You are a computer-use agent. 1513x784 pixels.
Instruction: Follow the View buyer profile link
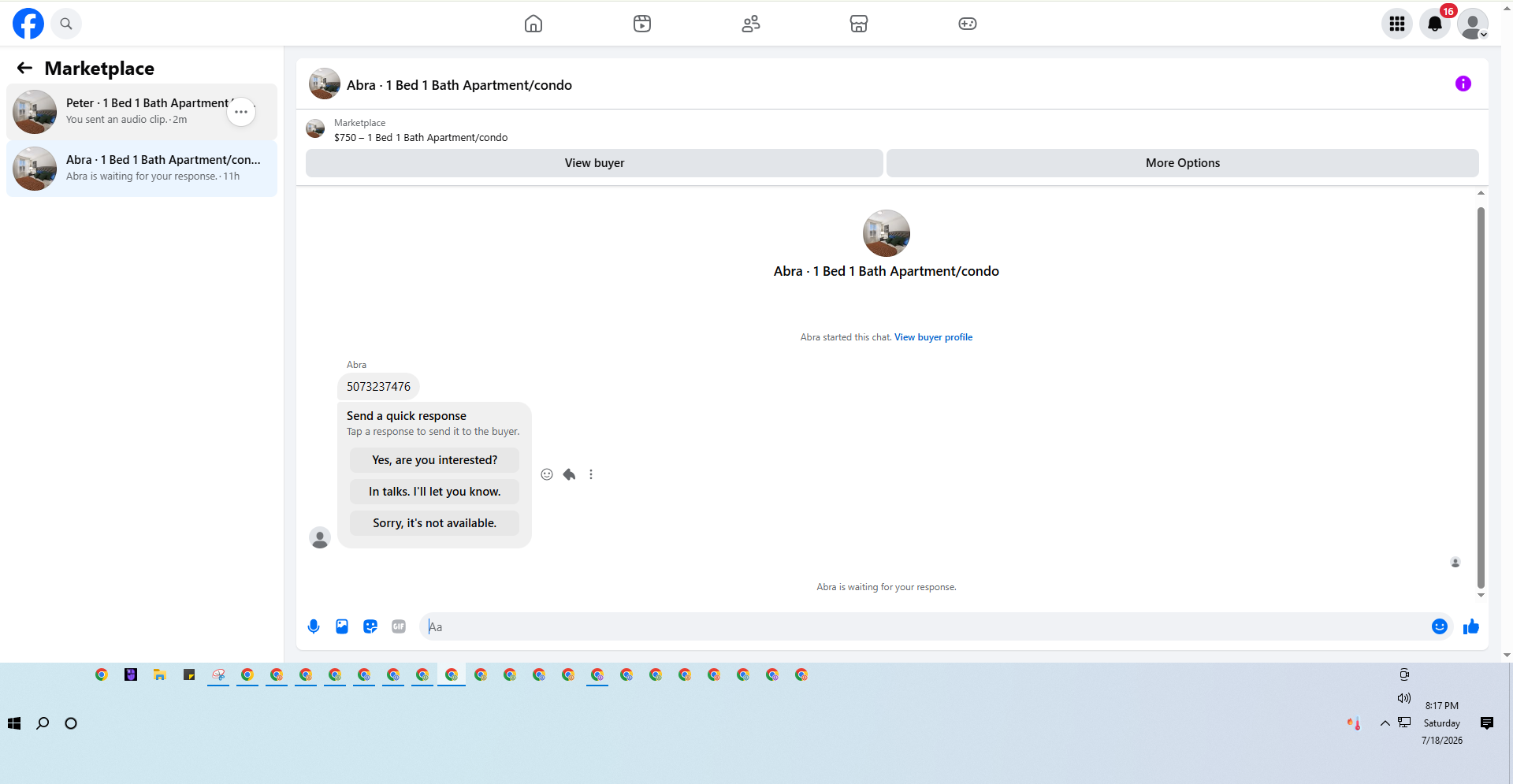[933, 337]
